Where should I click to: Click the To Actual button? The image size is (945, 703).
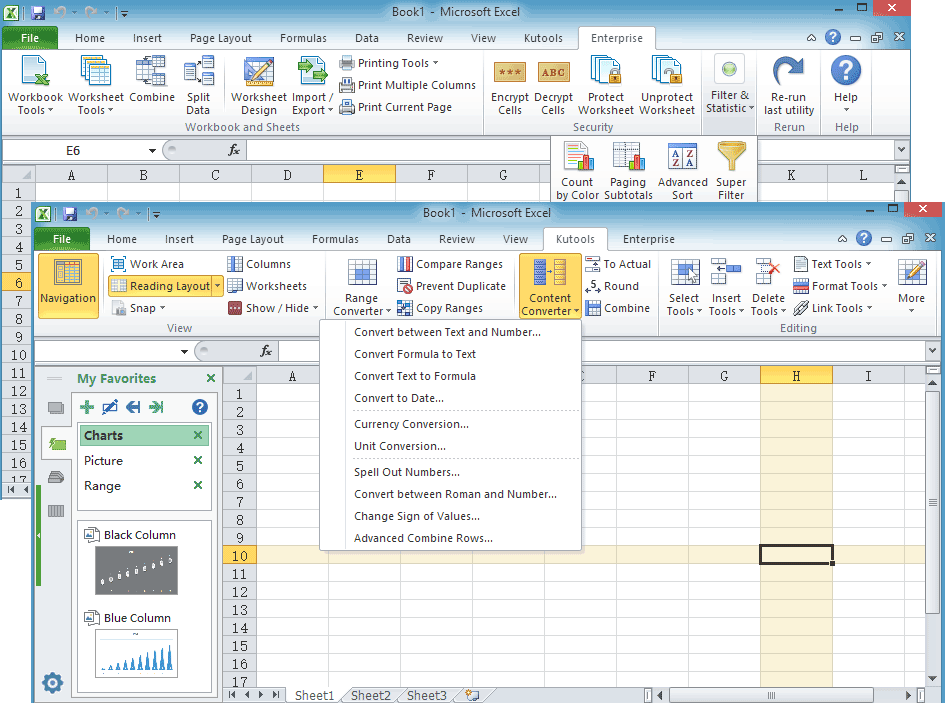coord(618,264)
